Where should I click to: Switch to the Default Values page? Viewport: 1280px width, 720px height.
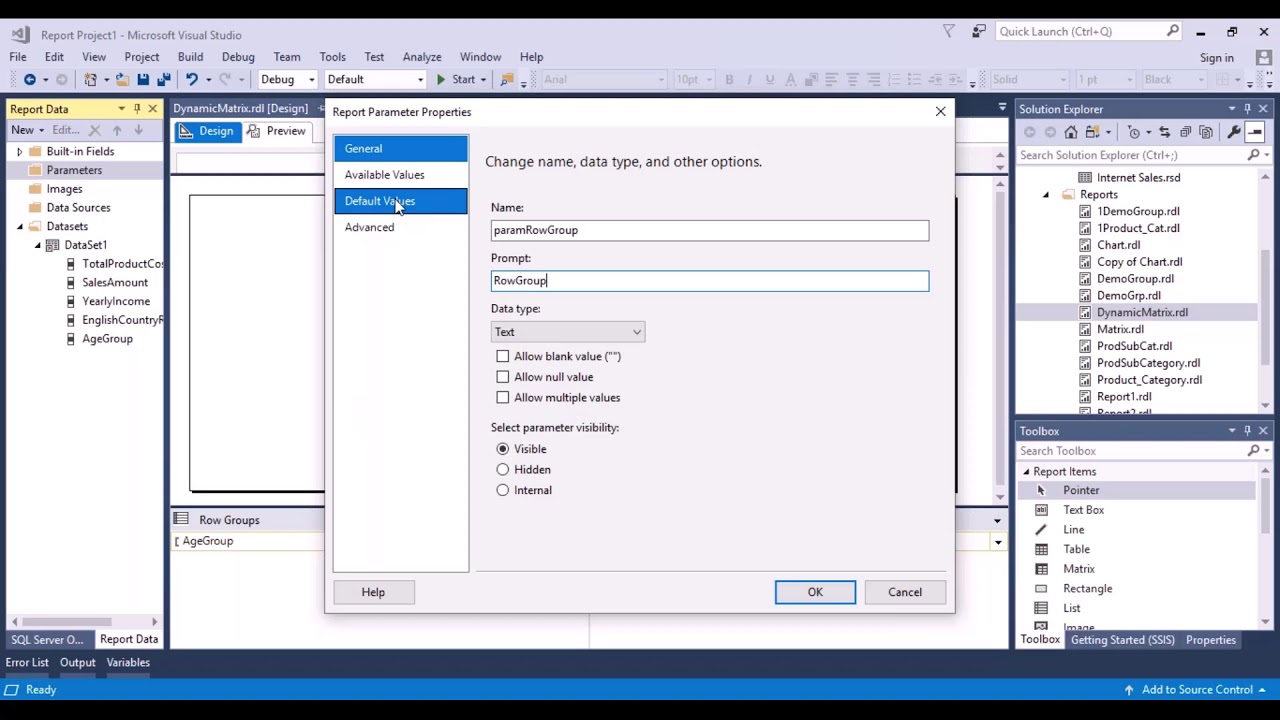(400, 201)
